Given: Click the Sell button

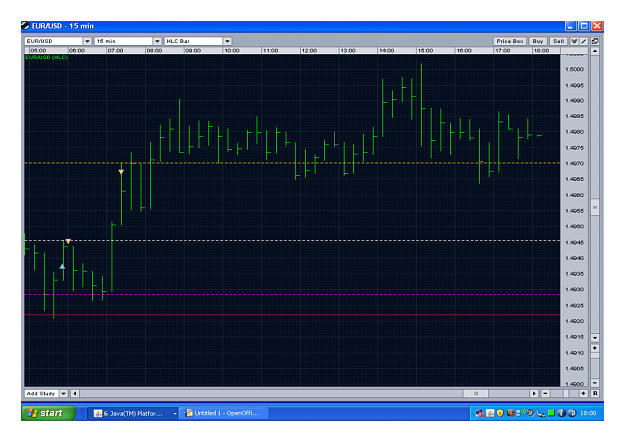Looking at the screenshot, I should pyautogui.click(x=558, y=41).
